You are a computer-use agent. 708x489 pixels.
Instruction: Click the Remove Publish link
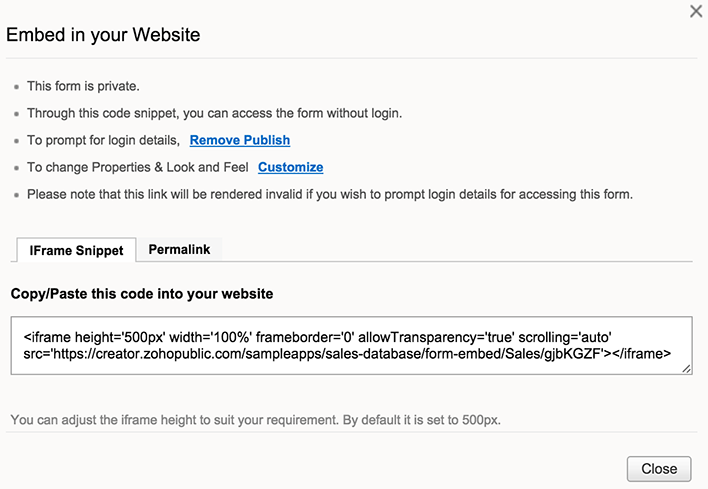pyautogui.click(x=240, y=140)
